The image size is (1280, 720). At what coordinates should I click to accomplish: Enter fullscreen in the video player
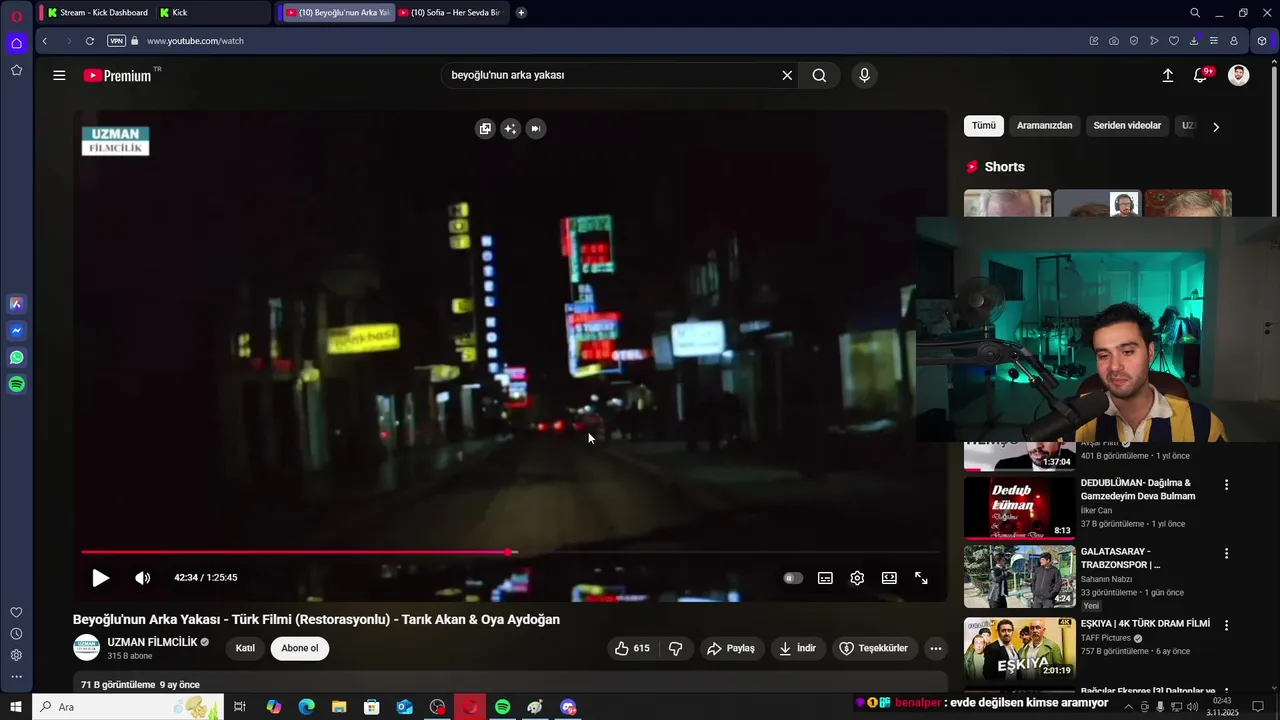pyautogui.click(x=921, y=578)
